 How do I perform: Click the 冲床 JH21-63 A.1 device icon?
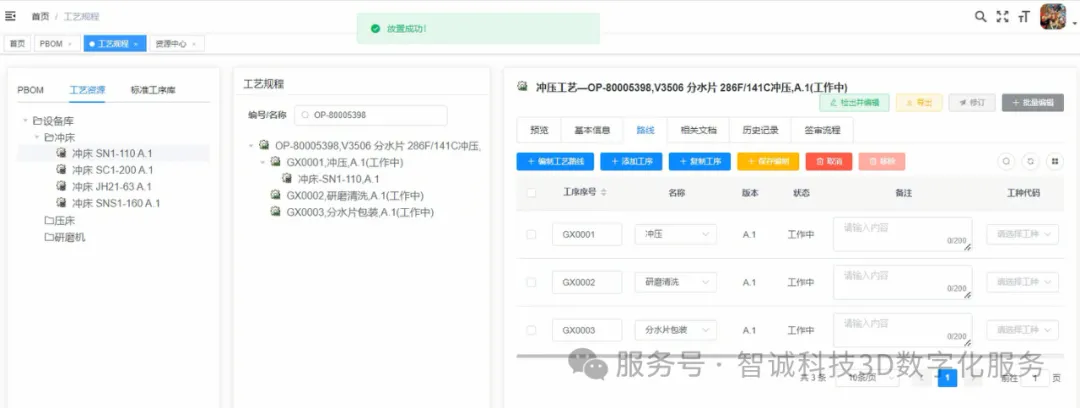61,186
